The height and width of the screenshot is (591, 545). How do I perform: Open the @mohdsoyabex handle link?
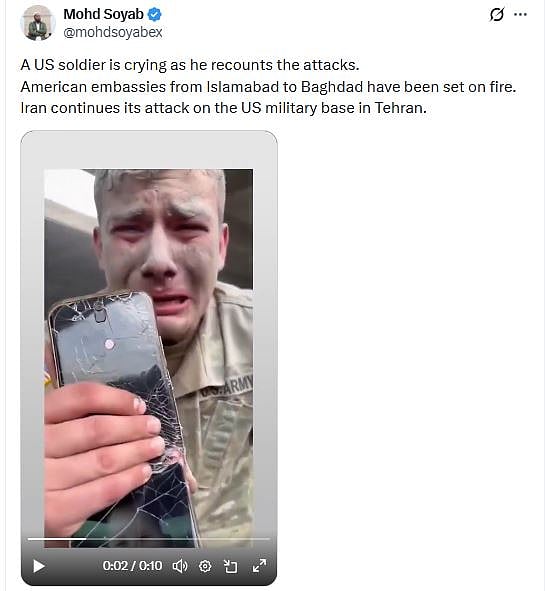(113, 32)
